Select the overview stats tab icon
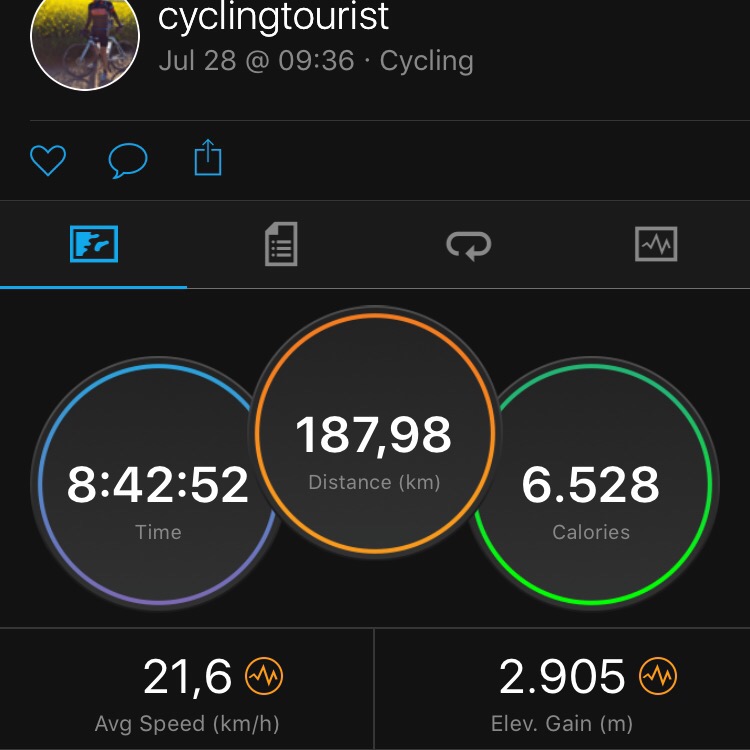Screen dimensions: 750x750 click(x=94, y=244)
